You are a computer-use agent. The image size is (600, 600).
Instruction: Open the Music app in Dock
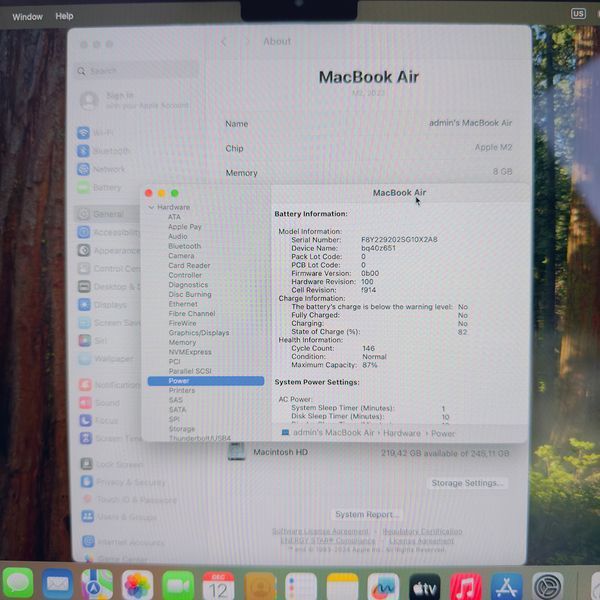(466, 587)
